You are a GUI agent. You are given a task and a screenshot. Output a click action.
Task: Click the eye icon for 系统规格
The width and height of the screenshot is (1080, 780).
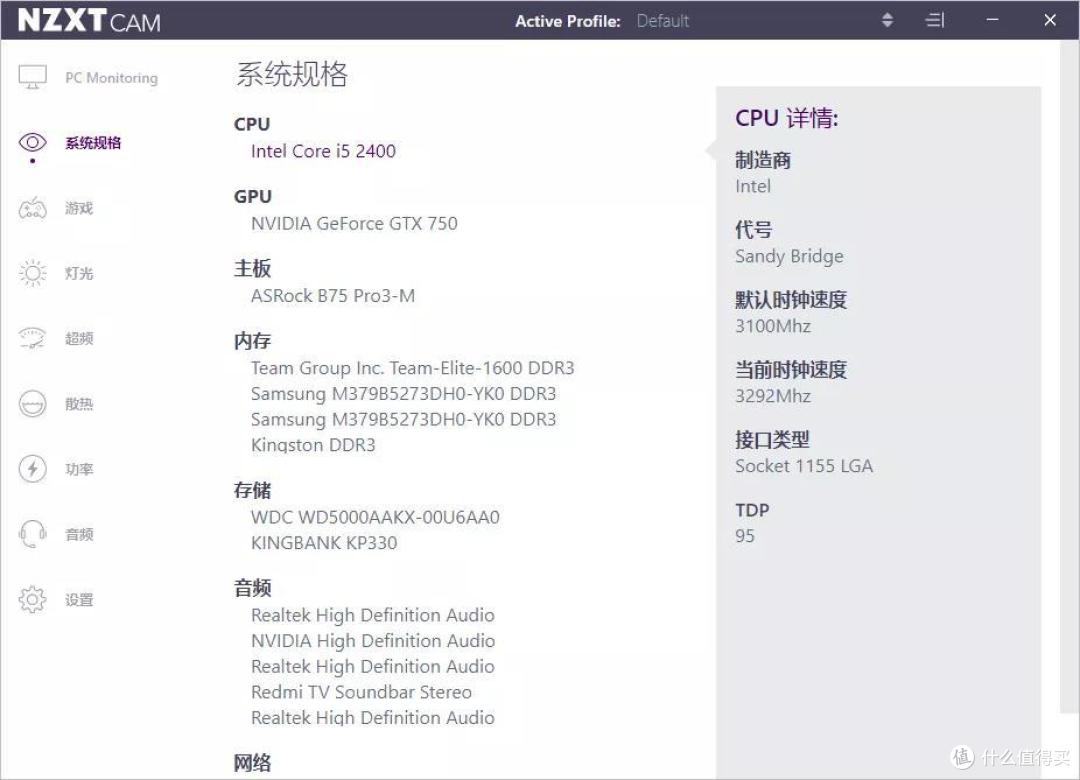click(32, 143)
